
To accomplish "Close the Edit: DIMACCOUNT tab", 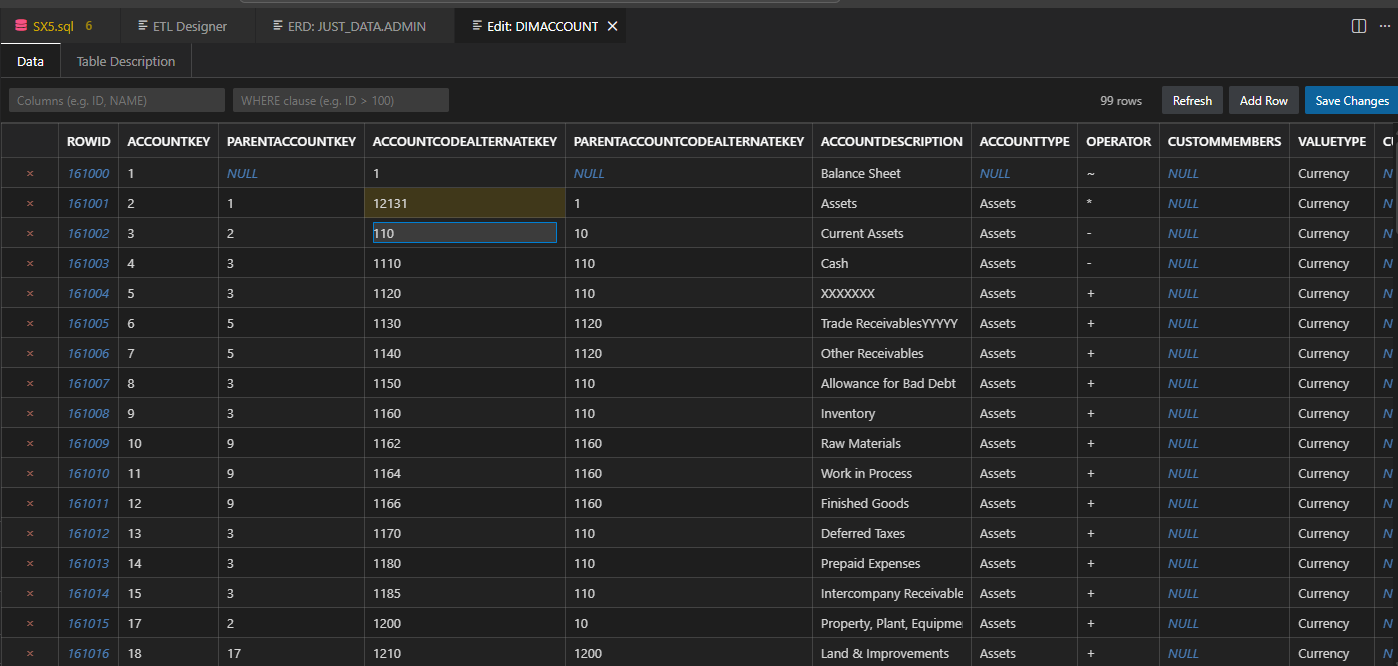I will pyautogui.click(x=612, y=26).
